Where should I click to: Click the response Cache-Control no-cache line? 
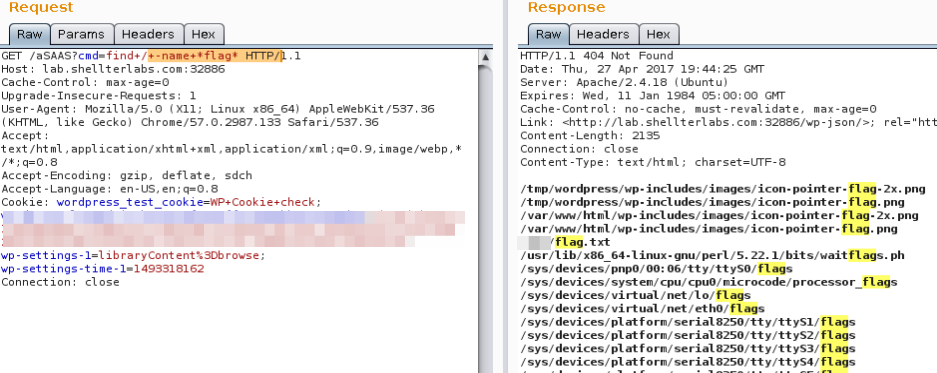[698, 109]
